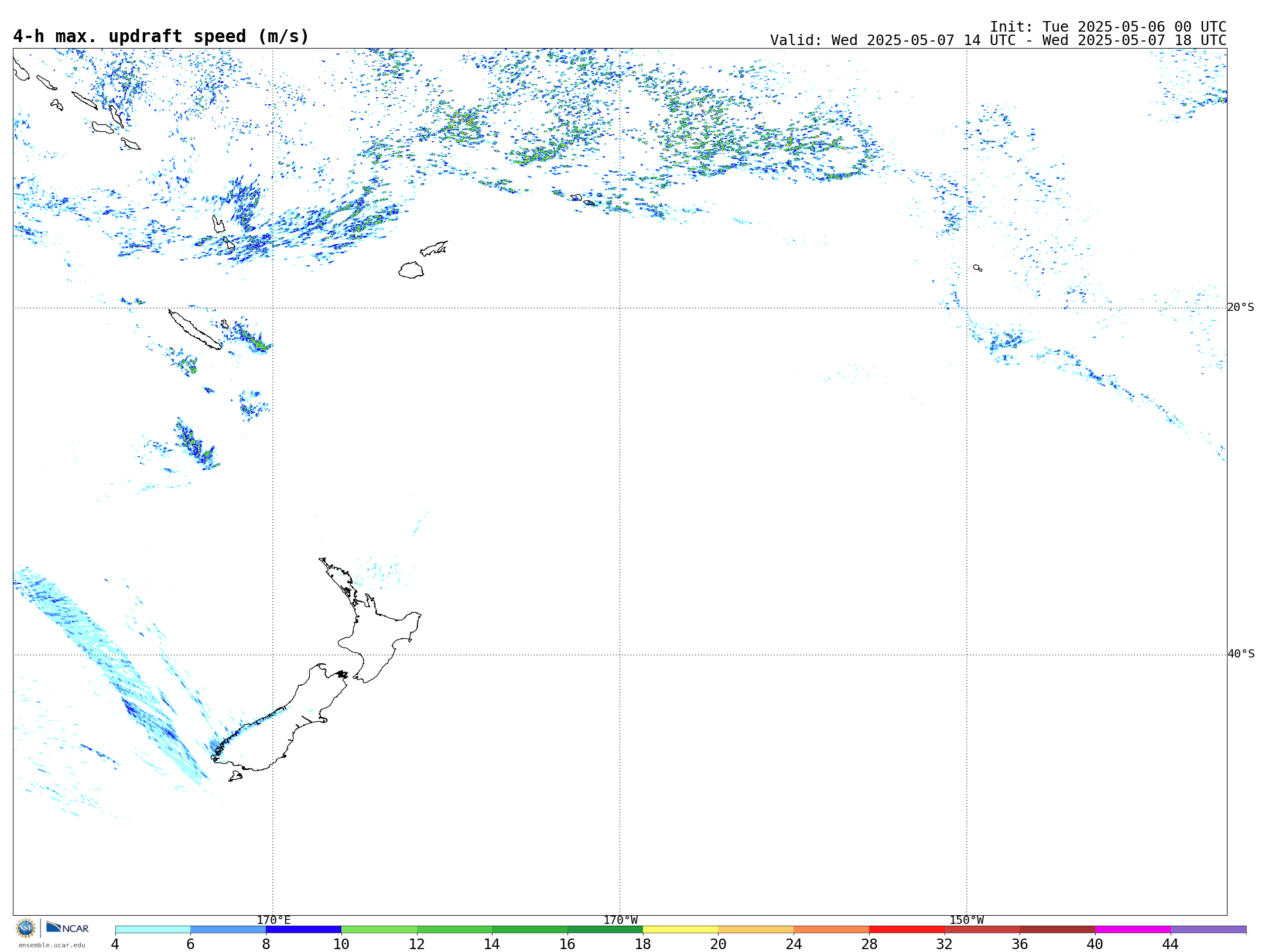Image resolution: width=1265 pixels, height=952 pixels.
Task: Select the purple above-44 colorbar segment
Action: (x=1209, y=930)
